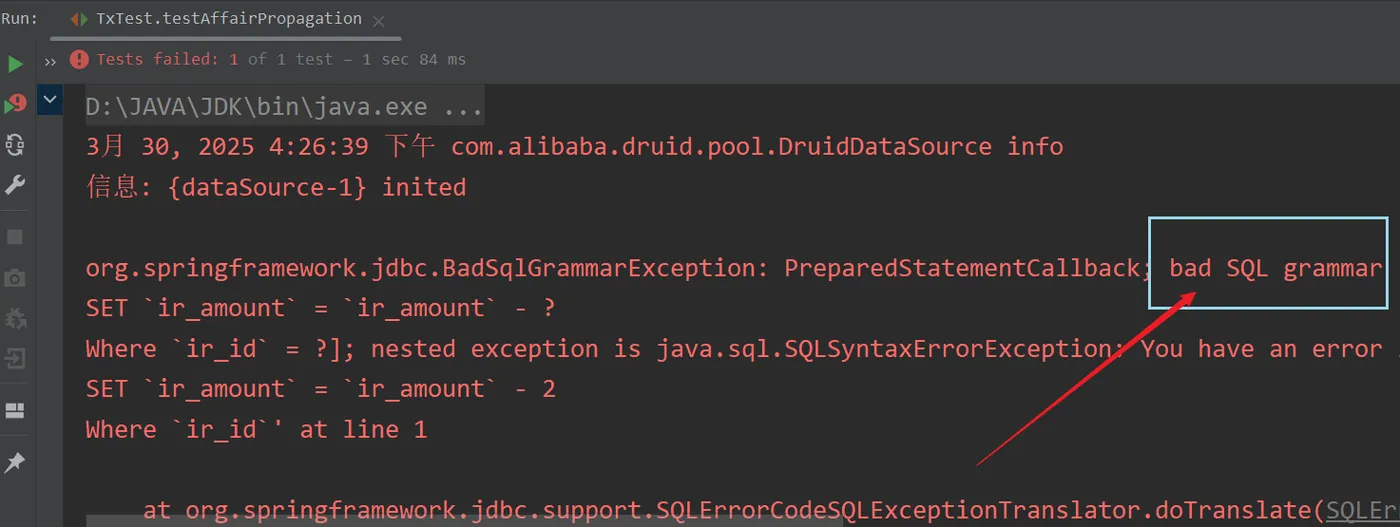Rerun failed tests with the red badge icon
Screen dimensions: 1400x527
point(15,103)
